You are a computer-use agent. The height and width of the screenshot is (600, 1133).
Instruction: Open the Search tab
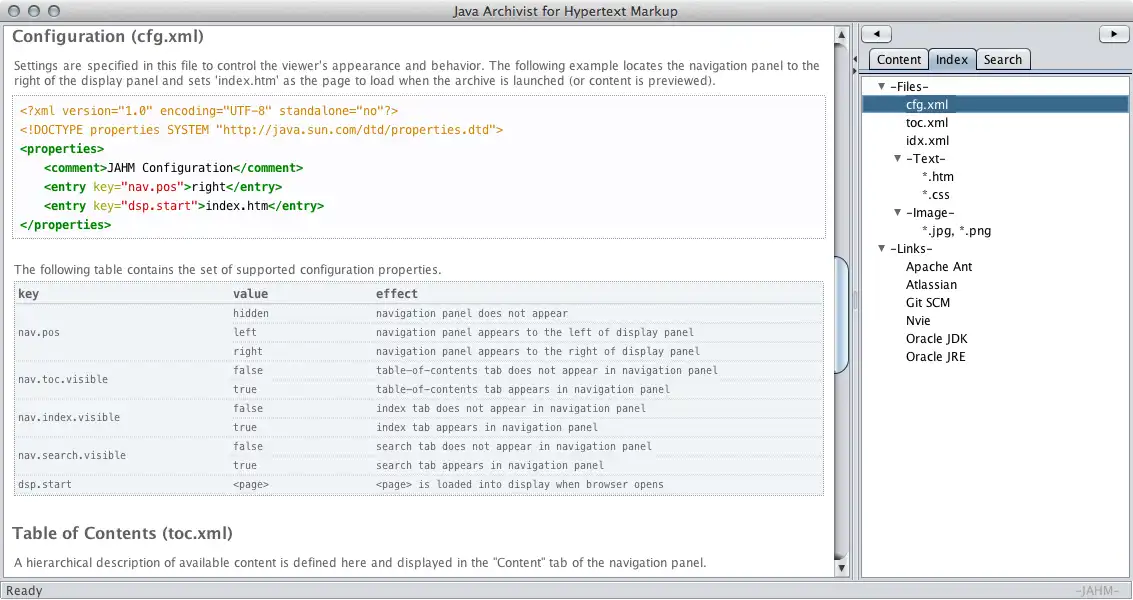(x=1002, y=60)
